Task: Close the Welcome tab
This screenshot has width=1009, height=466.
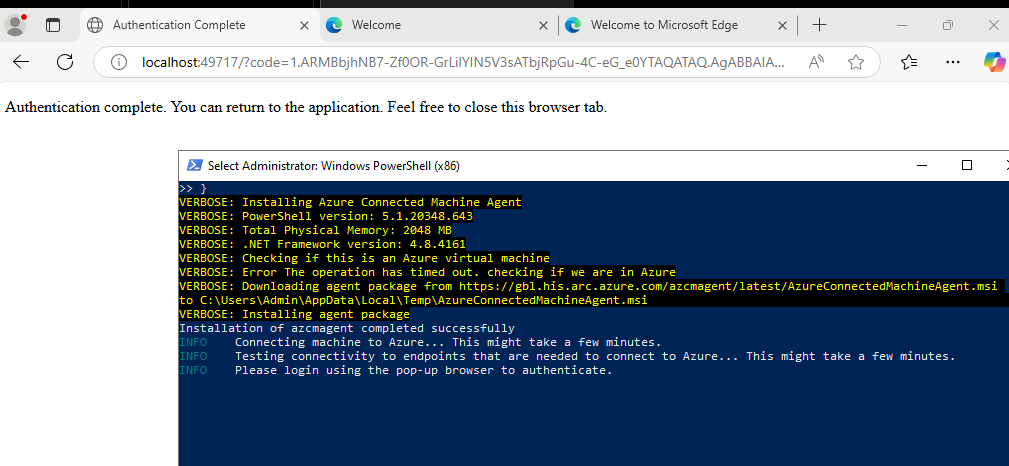Action: (x=544, y=25)
